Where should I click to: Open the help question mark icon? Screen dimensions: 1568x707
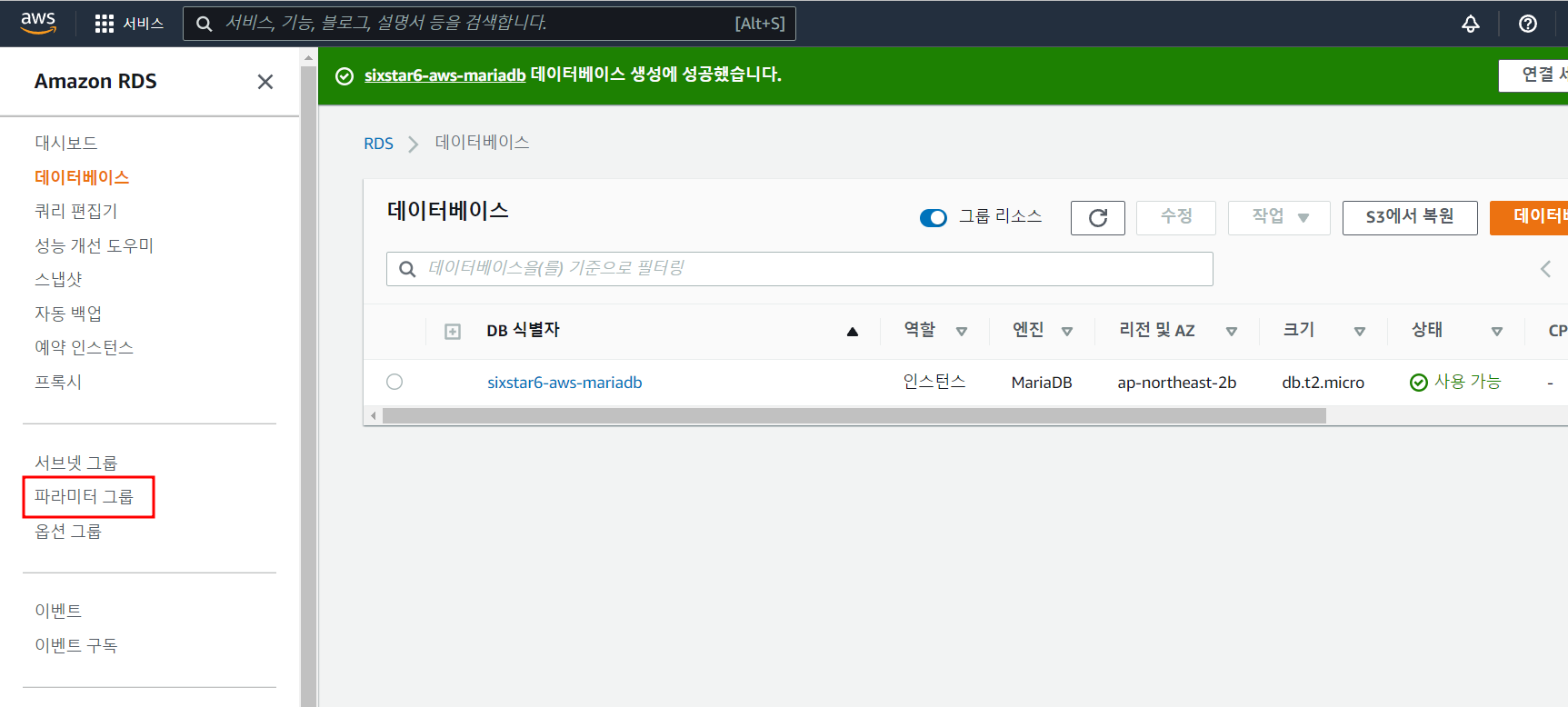[1527, 24]
